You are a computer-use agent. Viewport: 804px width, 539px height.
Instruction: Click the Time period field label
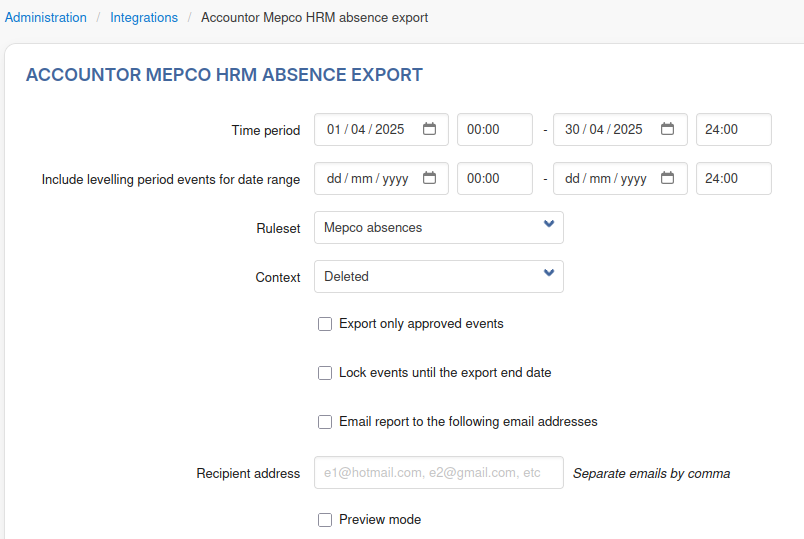(266, 130)
